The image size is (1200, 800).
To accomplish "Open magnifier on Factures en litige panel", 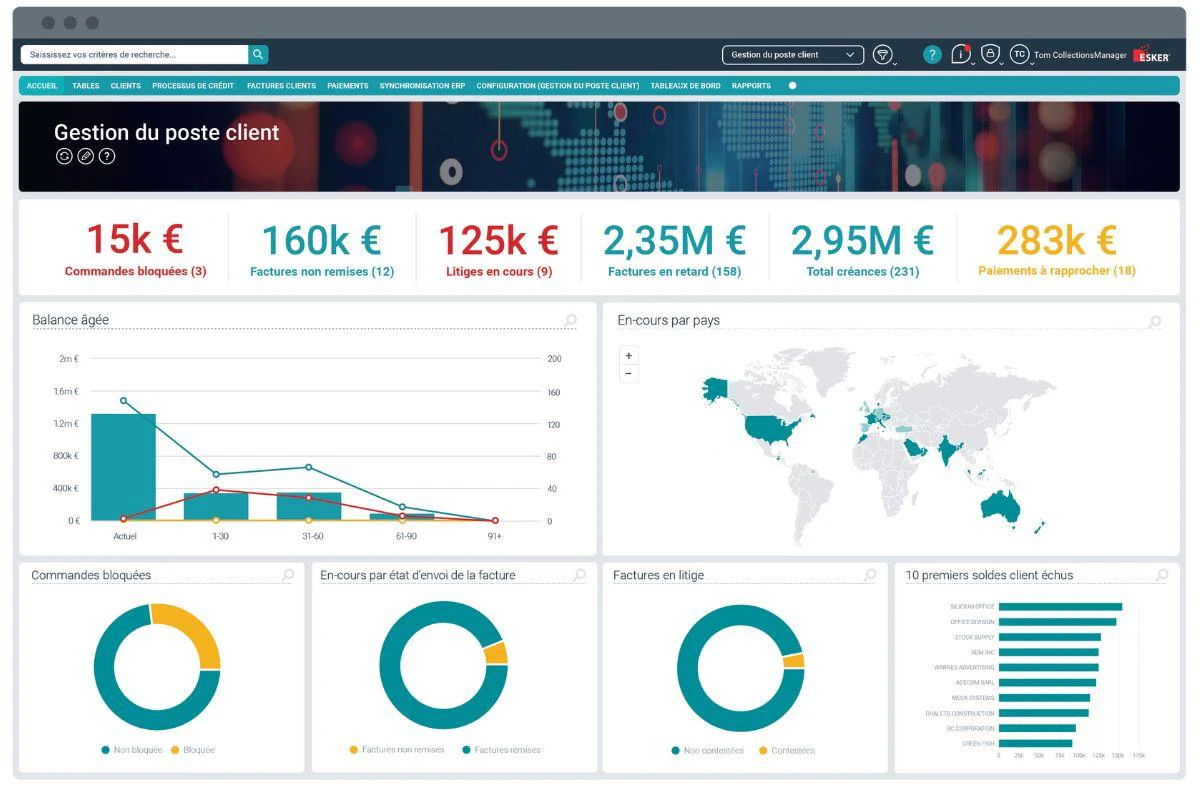I will point(870,575).
